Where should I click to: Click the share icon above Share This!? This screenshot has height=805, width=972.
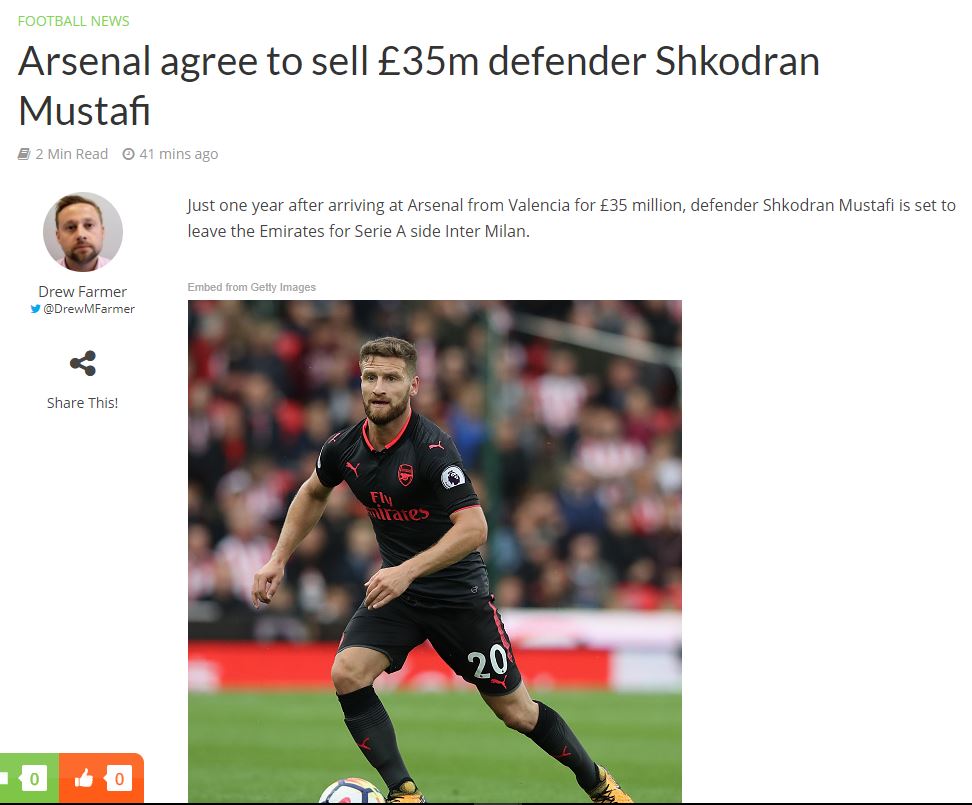(x=82, y=363)
